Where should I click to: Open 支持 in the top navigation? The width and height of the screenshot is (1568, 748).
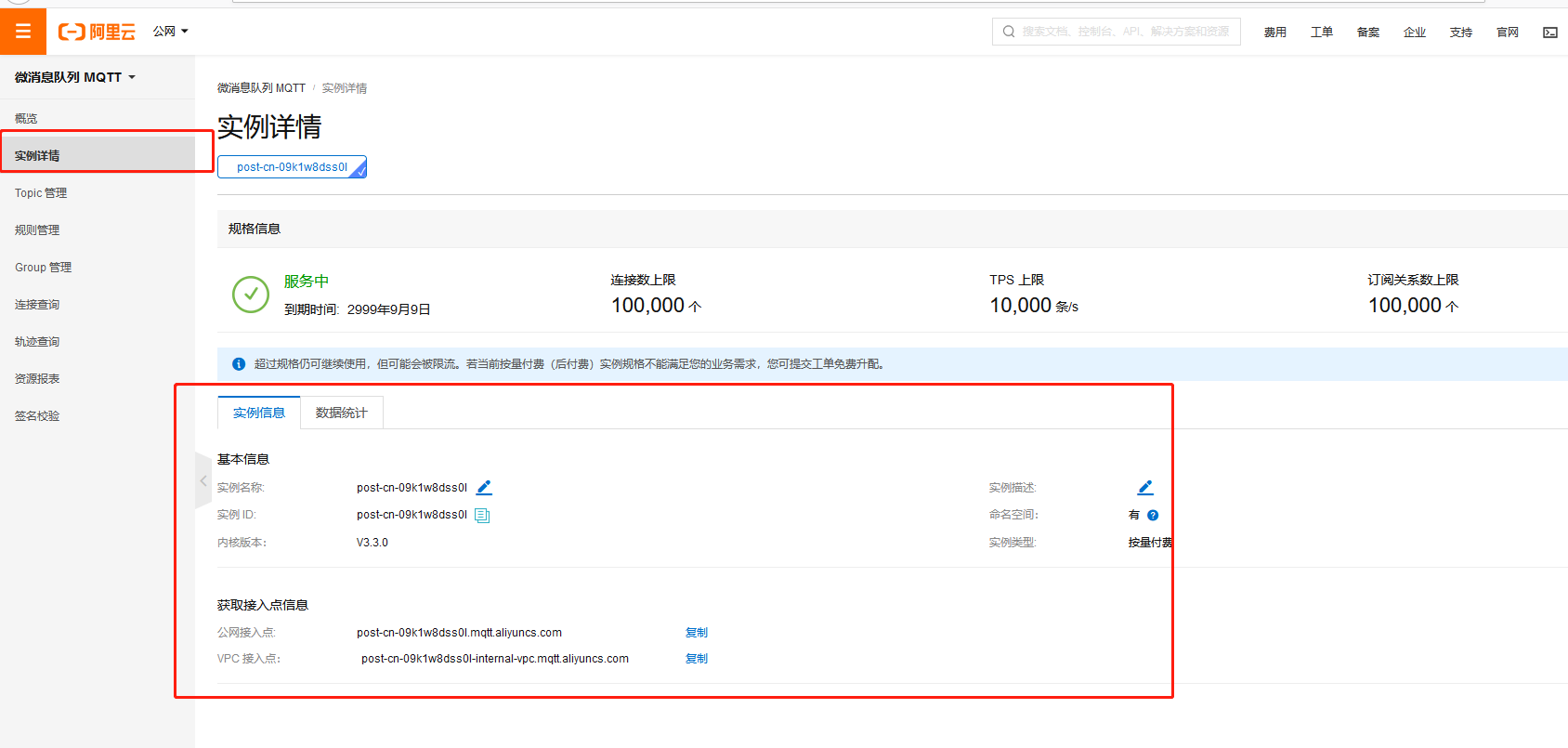click(1461, 33)
